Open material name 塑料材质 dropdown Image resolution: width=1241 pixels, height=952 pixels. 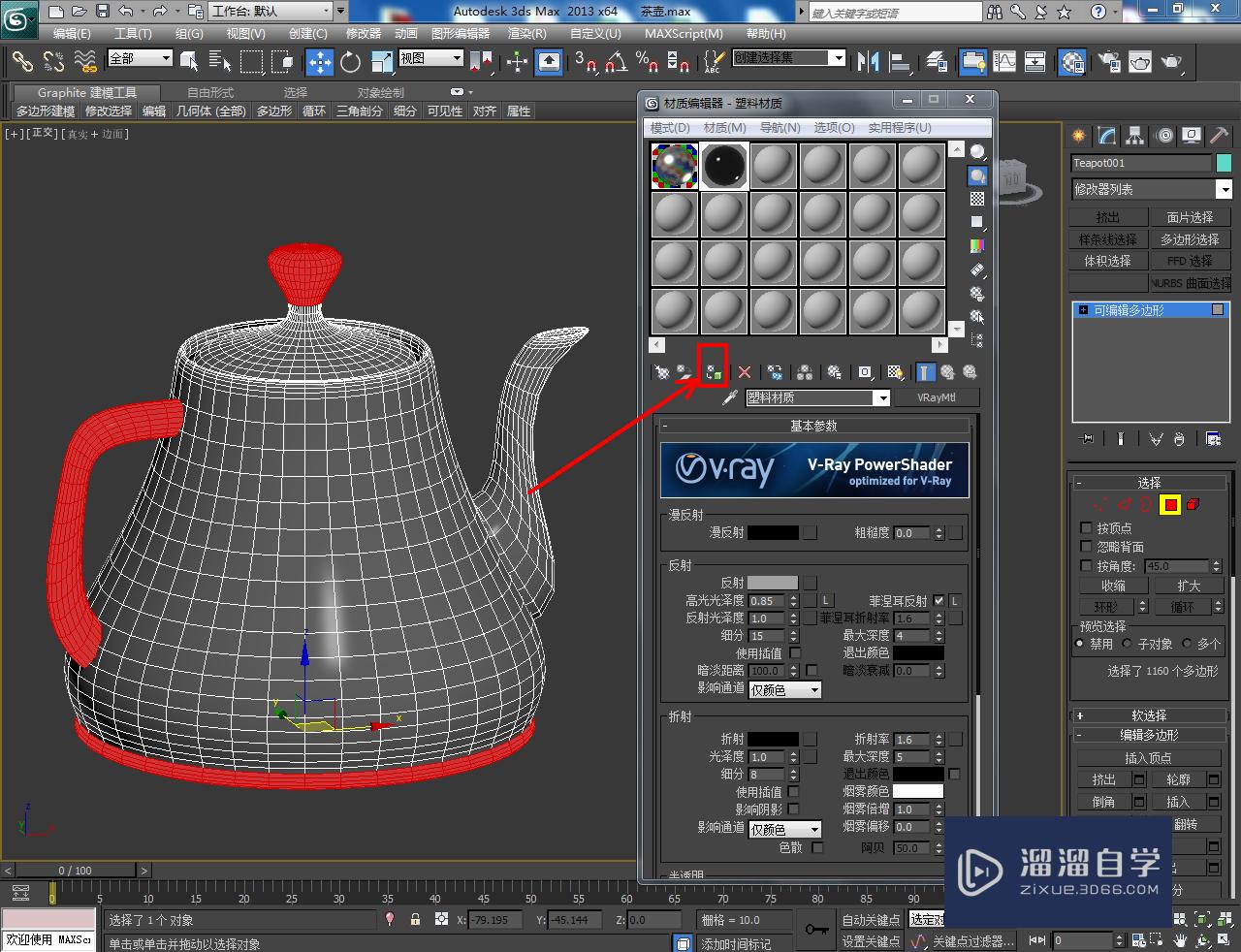(817, 397)
